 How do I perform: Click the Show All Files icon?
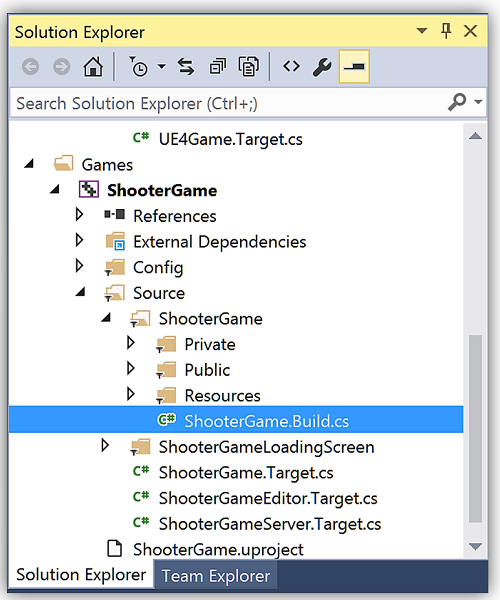coord(249,67)
